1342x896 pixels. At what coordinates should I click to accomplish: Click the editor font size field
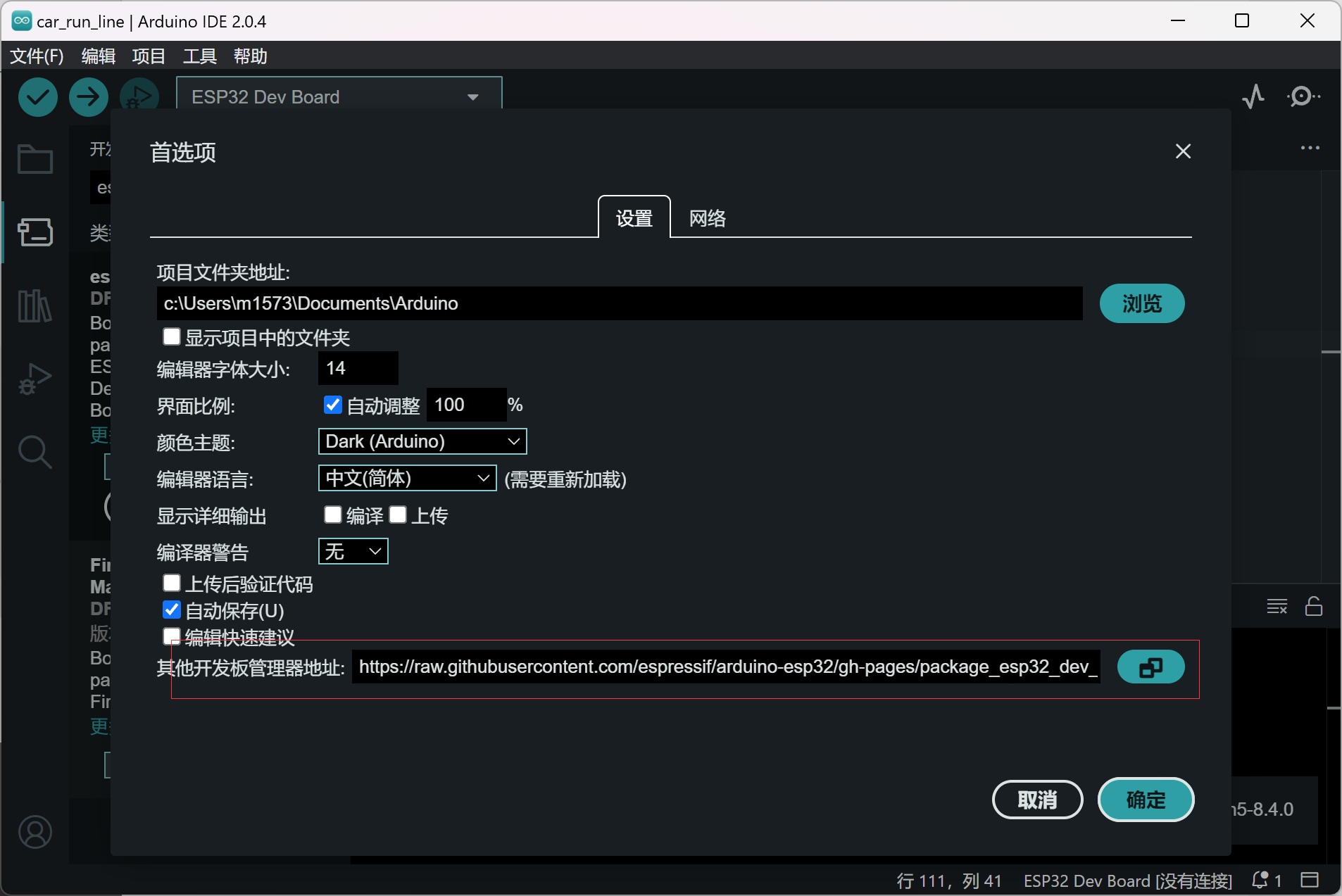coord(358,368)
